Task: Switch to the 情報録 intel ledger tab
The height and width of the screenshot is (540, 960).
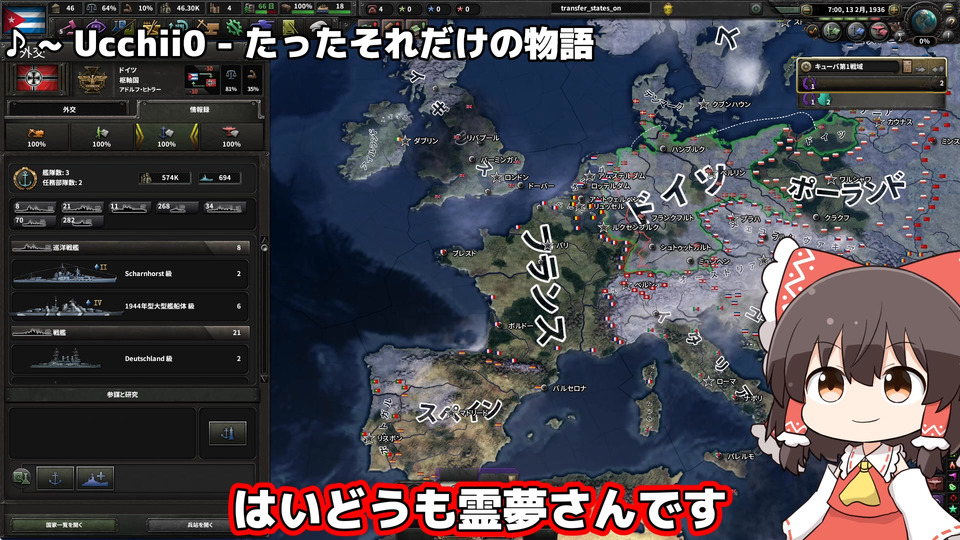Action: click(x=200, y=110)
